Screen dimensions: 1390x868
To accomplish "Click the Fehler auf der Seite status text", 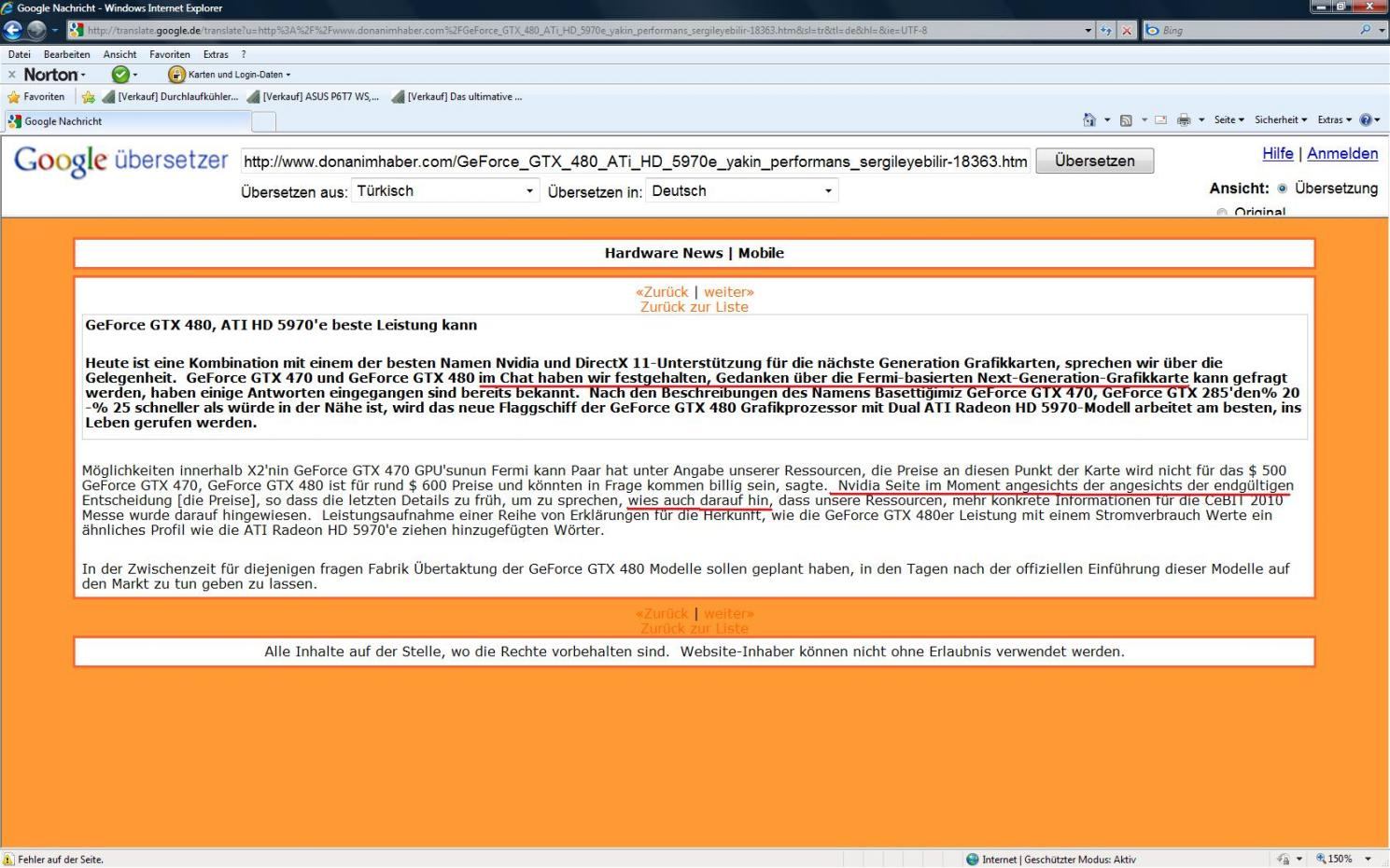I will coord(61,860).
